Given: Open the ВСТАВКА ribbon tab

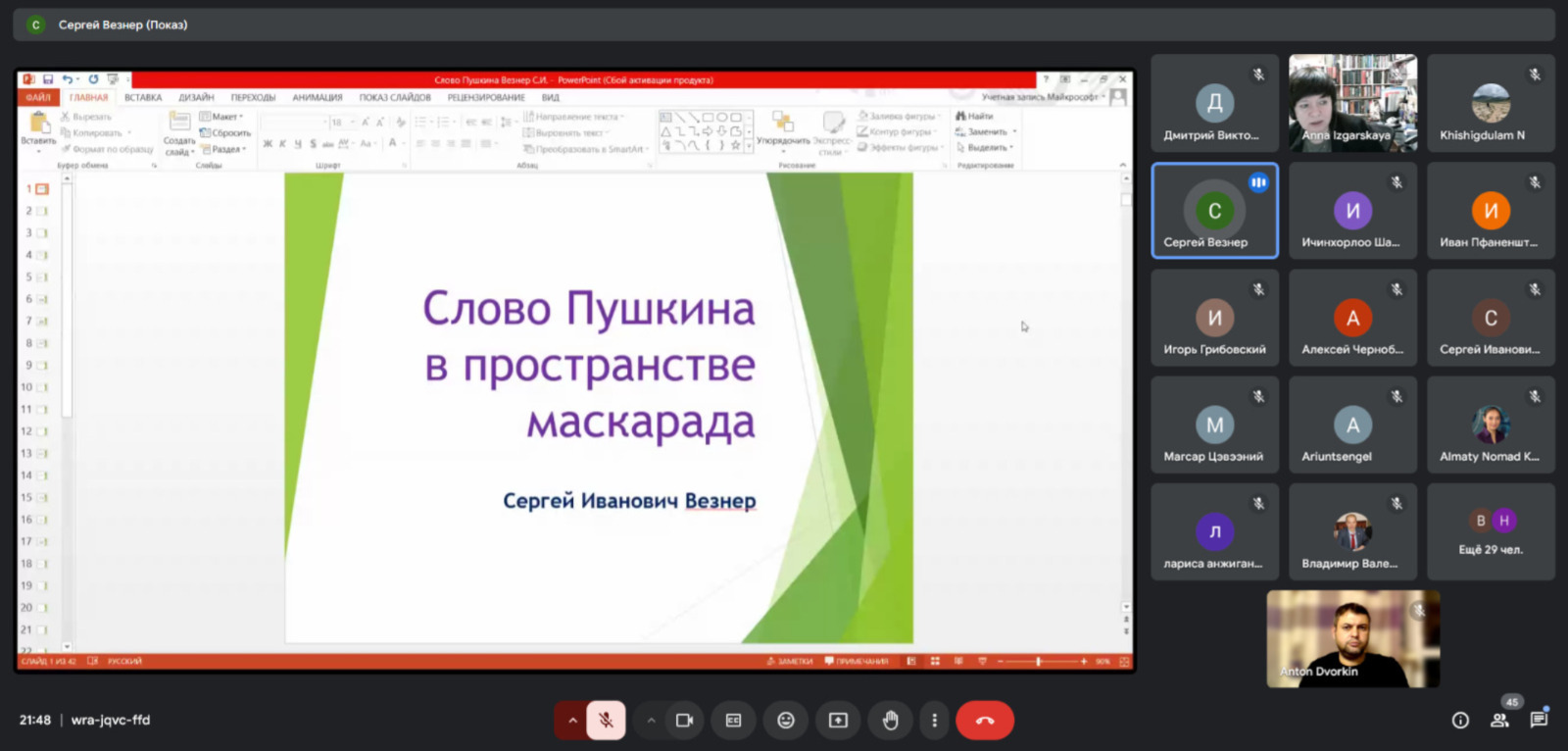Looking at the screenshot, I should point(143,98).
